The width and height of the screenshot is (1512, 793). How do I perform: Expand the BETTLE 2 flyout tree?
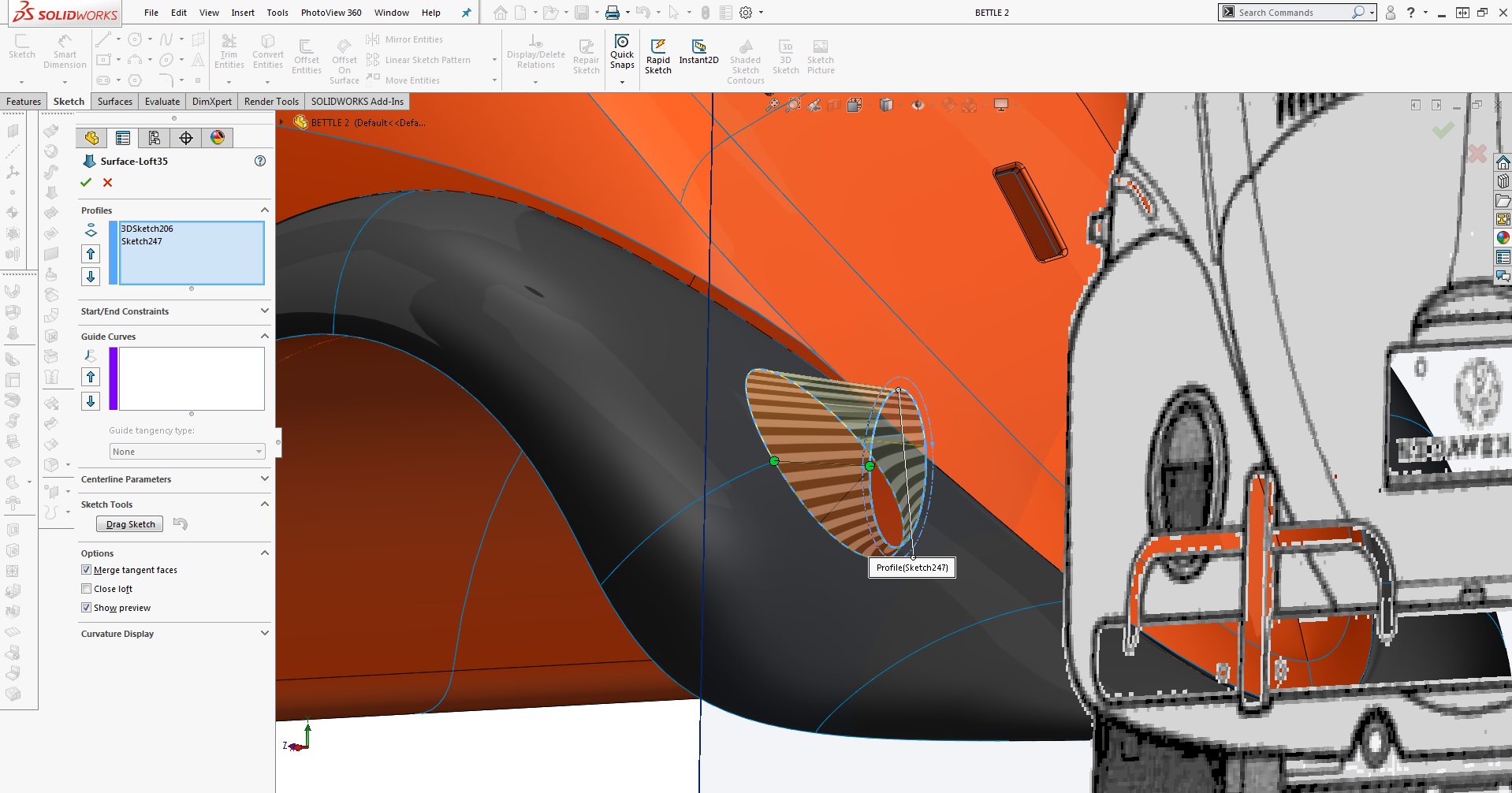coord(282,122)
